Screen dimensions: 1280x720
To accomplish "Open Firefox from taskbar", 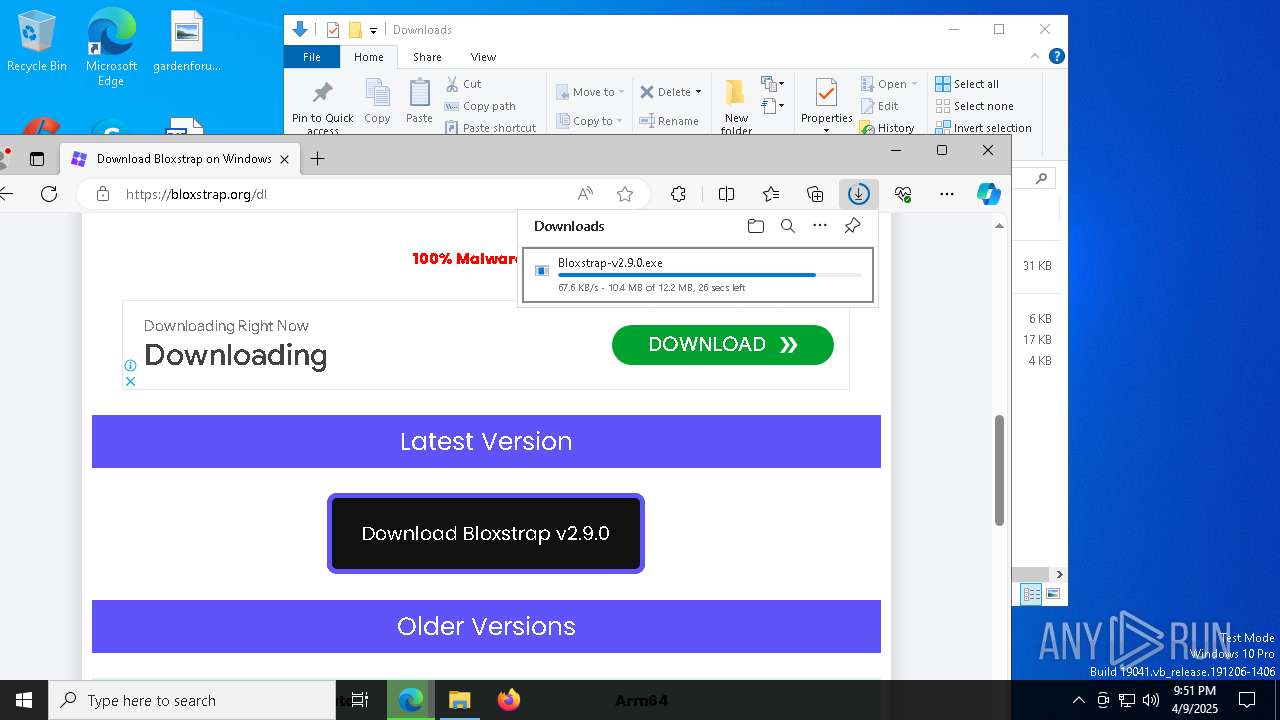I will click(x=509, y=700).
